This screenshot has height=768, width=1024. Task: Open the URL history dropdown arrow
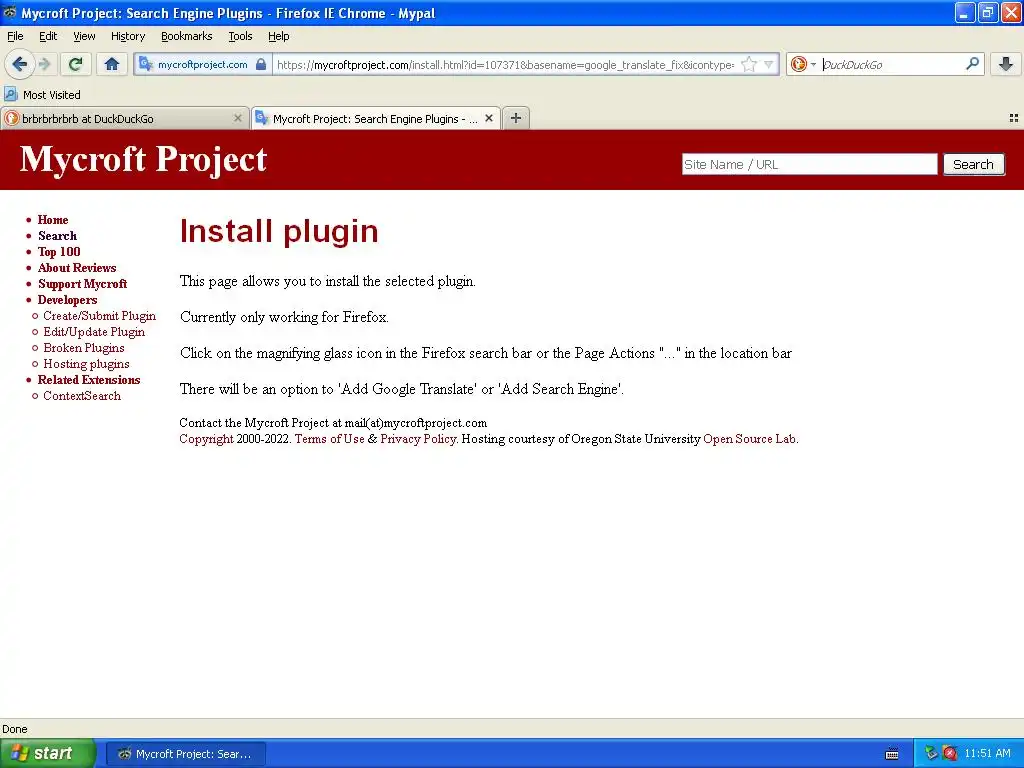pyautogui.click(x=769, y=64)
